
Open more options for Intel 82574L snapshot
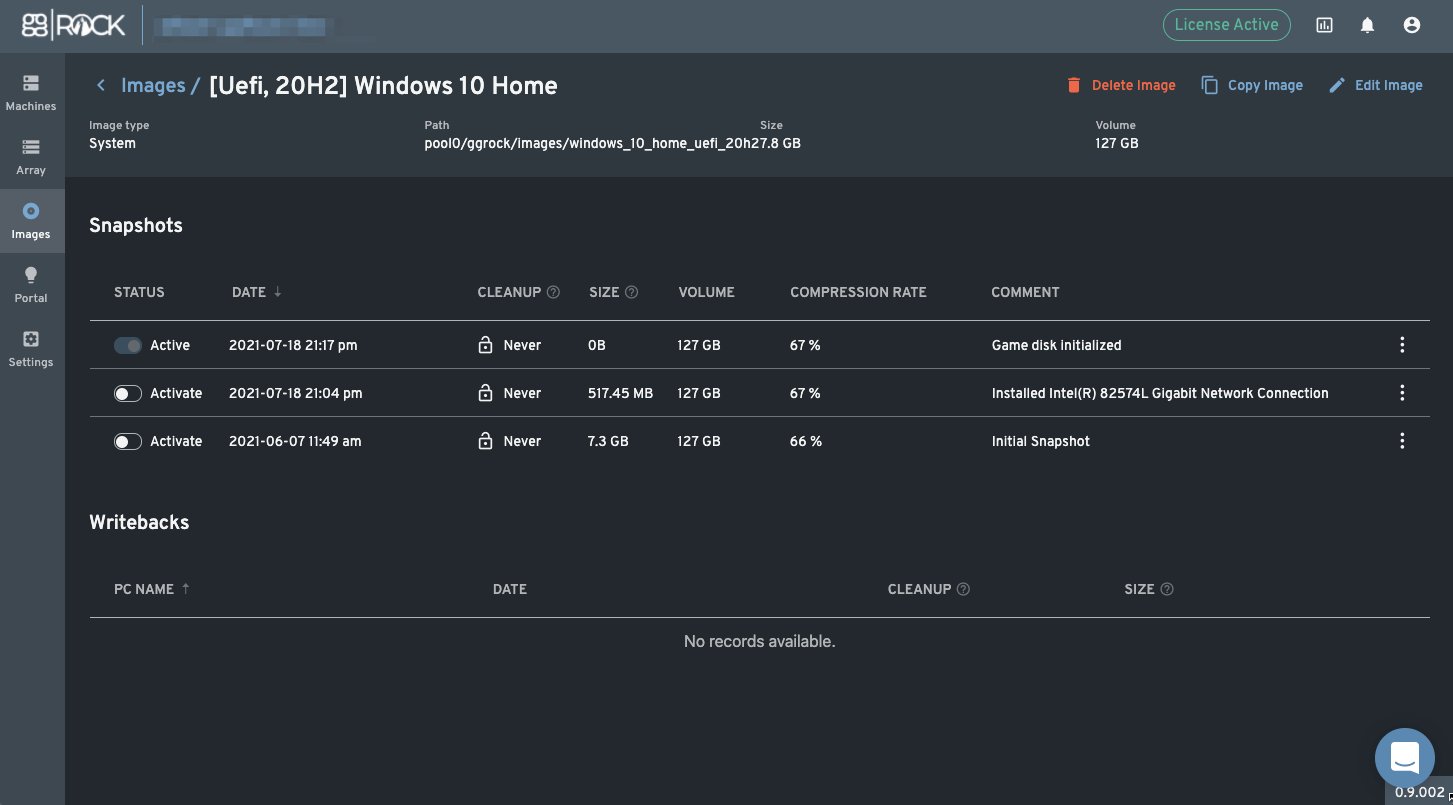(x=1402, y=393)
